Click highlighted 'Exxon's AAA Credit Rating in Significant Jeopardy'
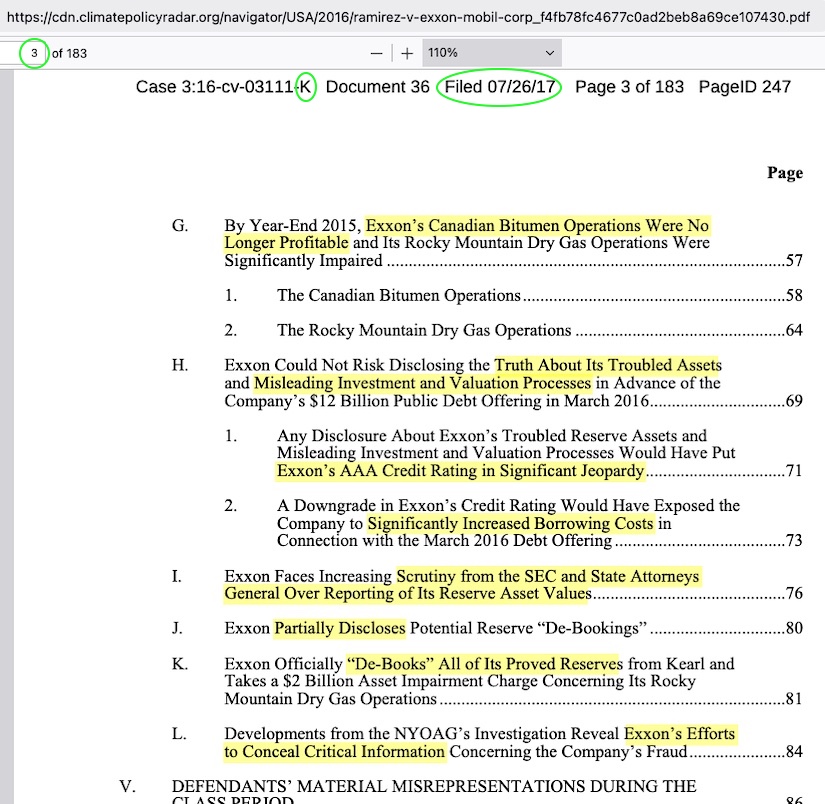Screen dimensions: 825x804 click(460, 471)
